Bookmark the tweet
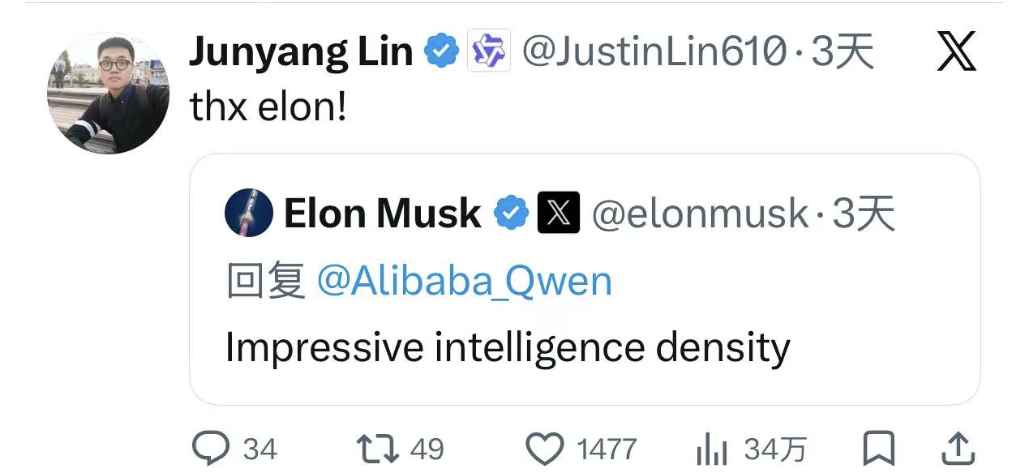This screenshot has width=1020, height=472. [879, 448]
